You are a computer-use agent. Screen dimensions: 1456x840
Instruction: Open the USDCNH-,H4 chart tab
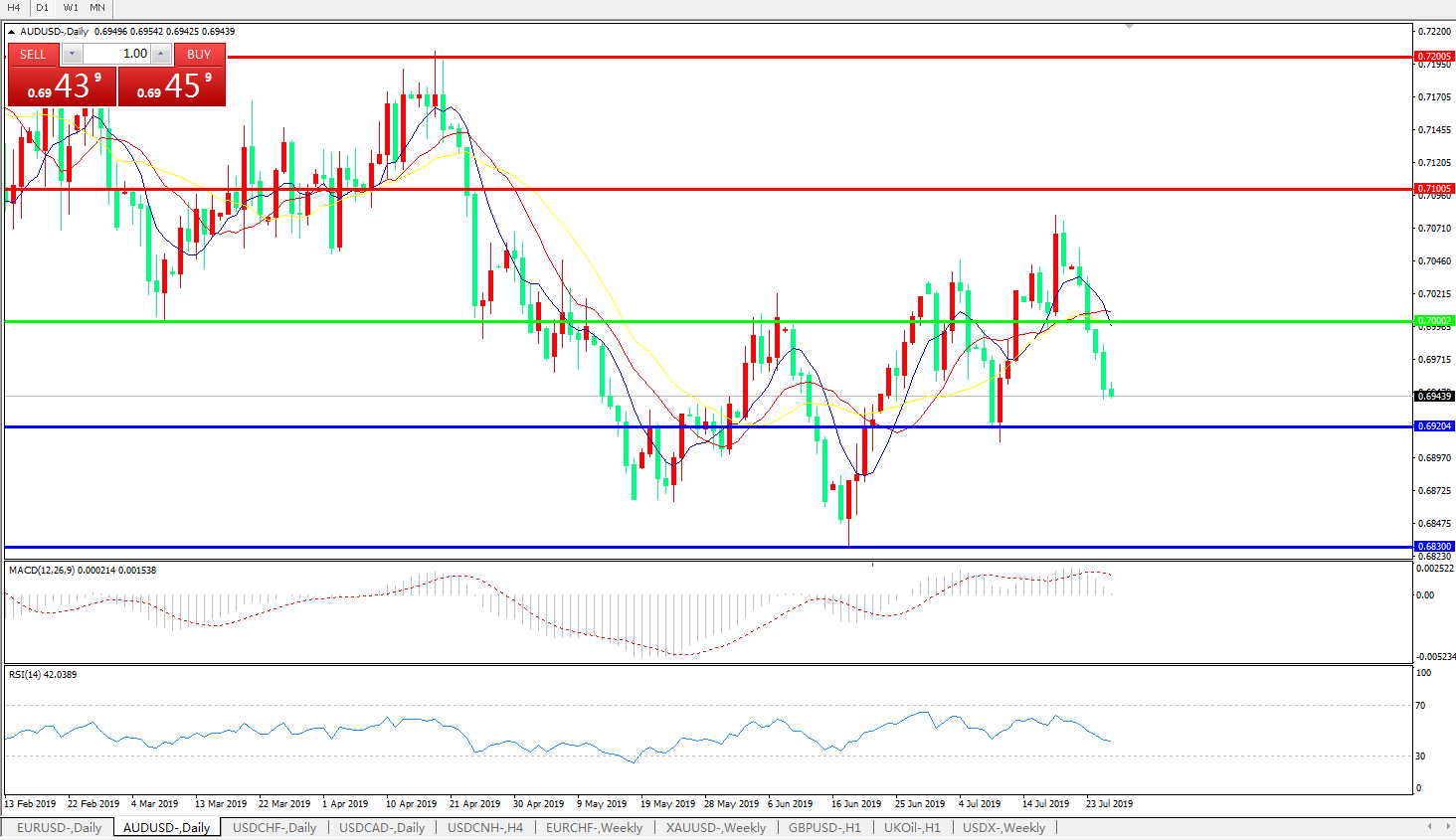(x=484, y=827)
